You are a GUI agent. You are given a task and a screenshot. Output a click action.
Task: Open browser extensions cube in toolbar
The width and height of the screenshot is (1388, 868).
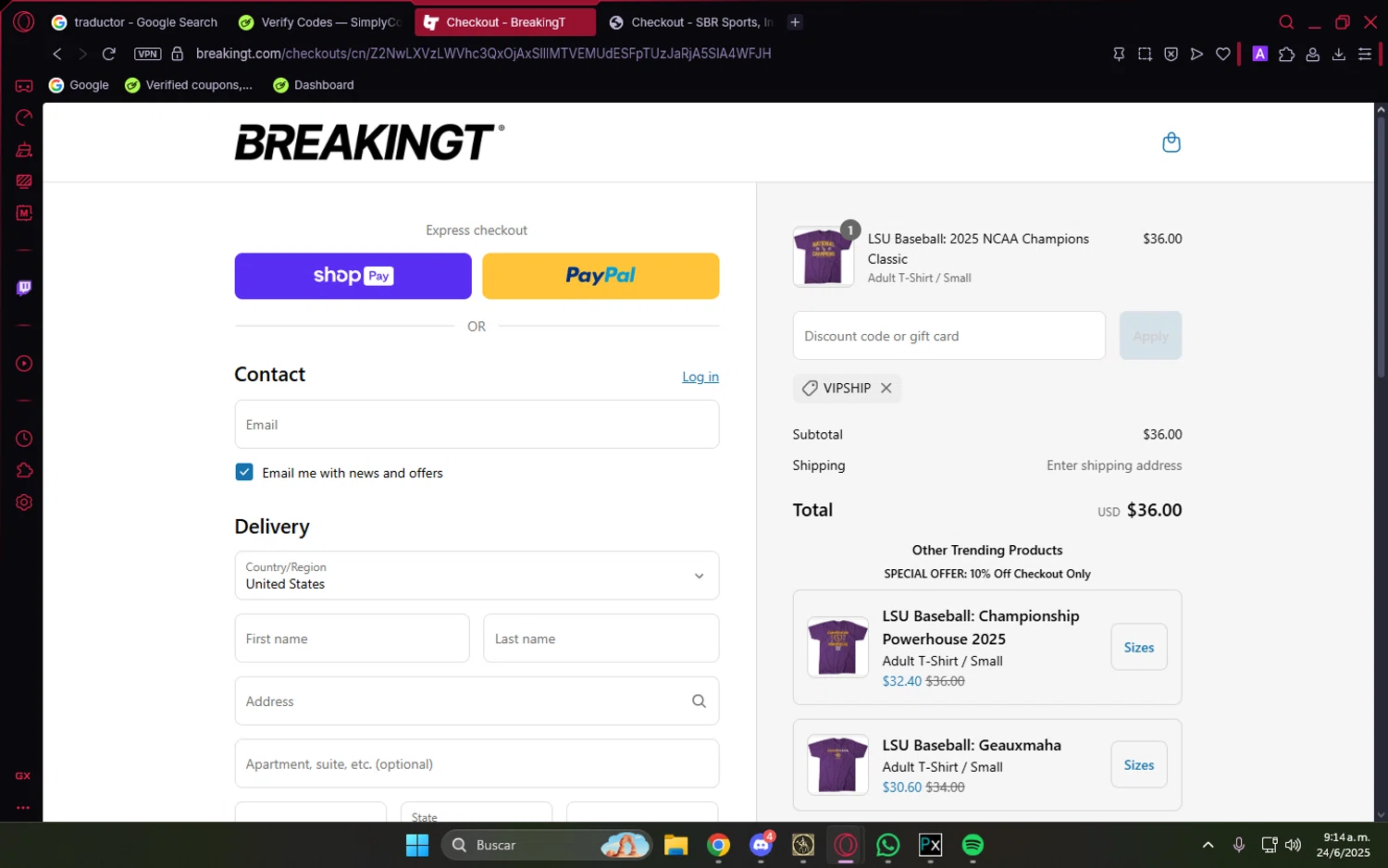tap(1286, 55)
